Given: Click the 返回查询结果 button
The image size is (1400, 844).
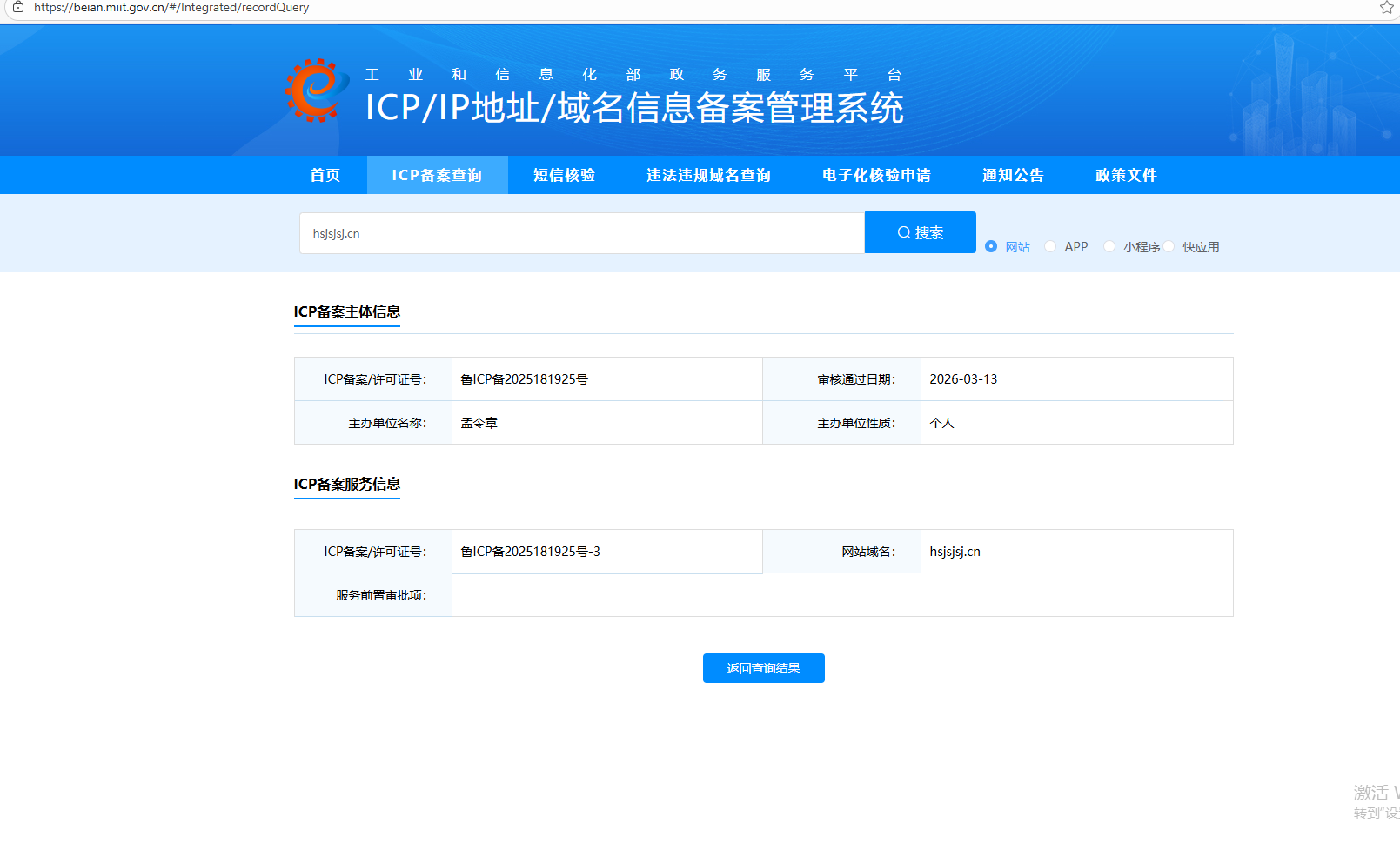Looking at the screenshot, I should click(764, 668).
